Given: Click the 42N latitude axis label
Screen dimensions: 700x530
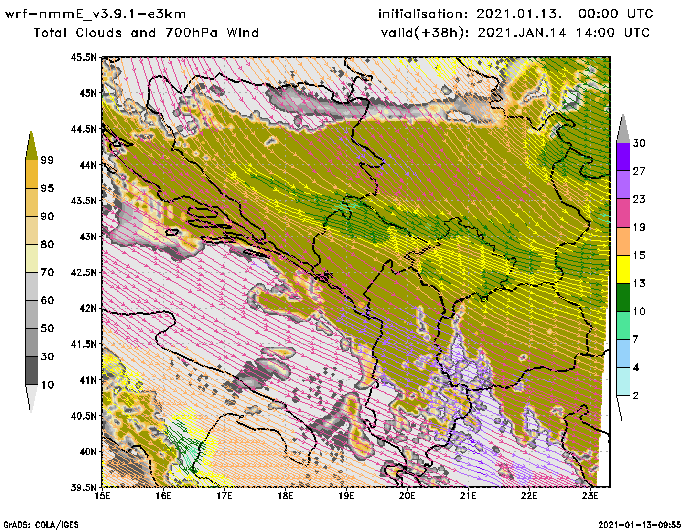Looking at the screenshot, I should click(88, 308).
